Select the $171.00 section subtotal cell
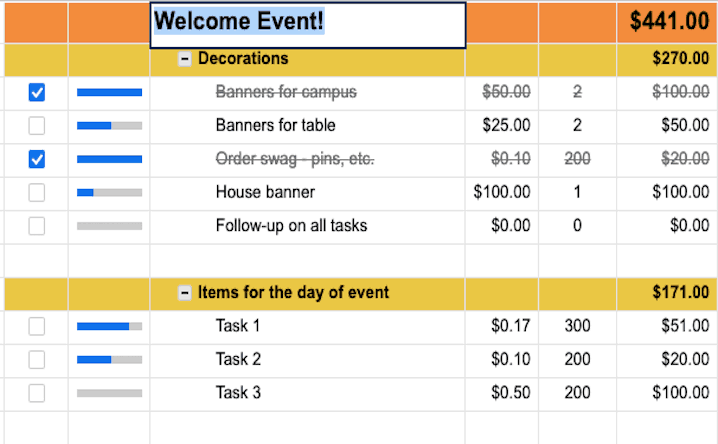 tap(667, 293)
